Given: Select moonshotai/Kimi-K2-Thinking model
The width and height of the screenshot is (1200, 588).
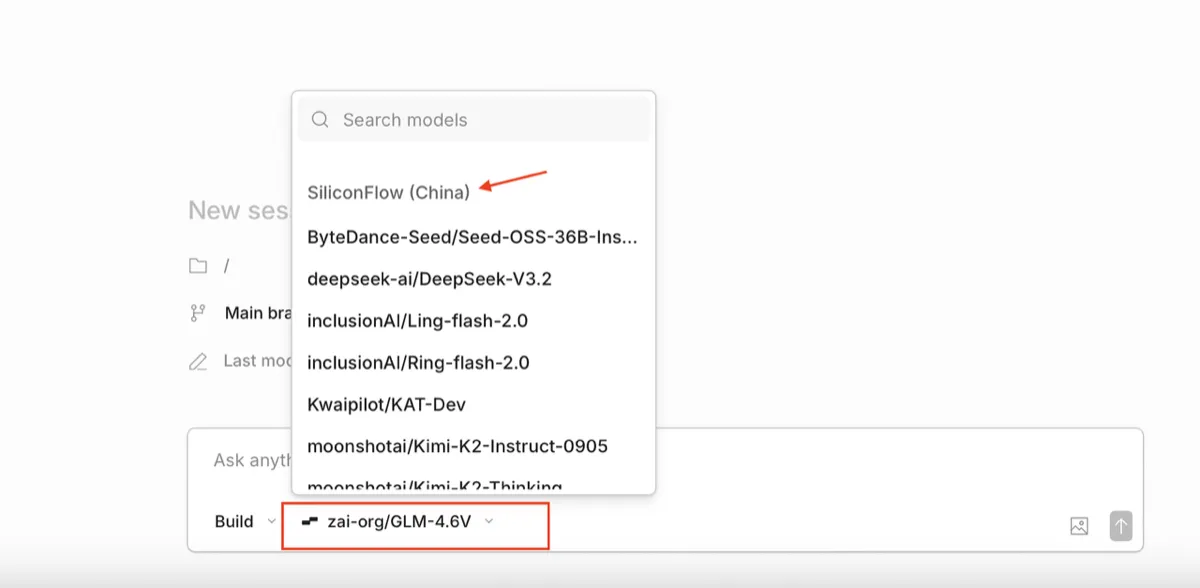Looking at the screenshot, I should [x=473, y=484].
